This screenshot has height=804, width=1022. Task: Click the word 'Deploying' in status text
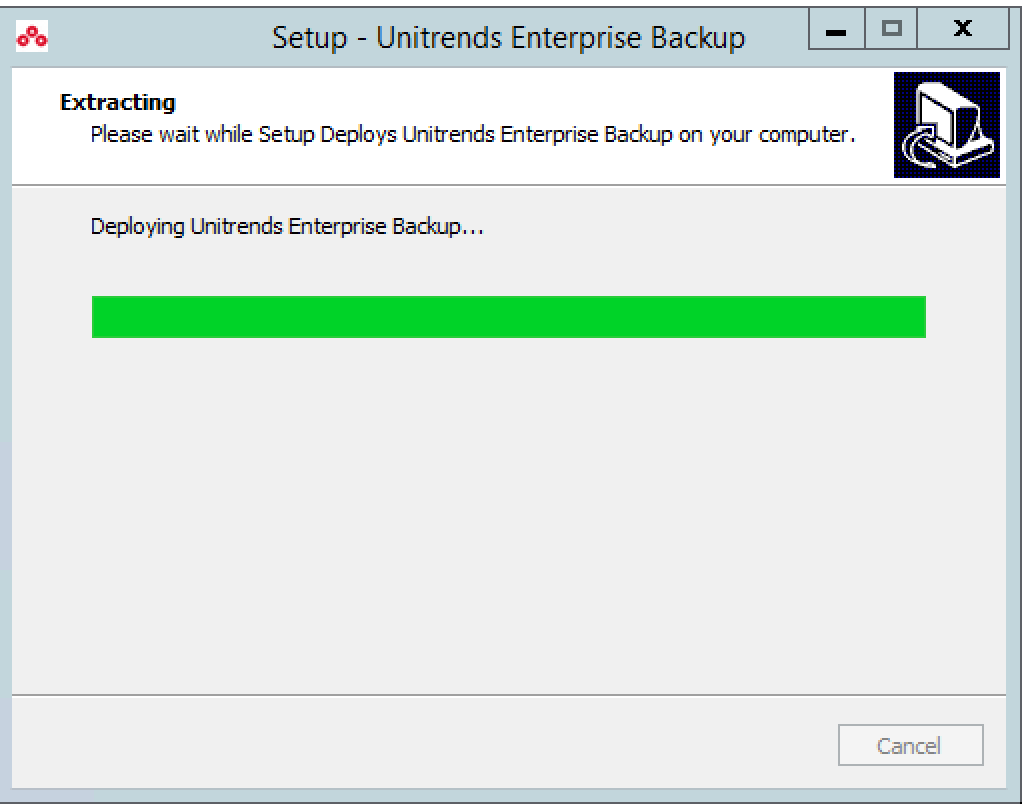[x=138, y=227]
